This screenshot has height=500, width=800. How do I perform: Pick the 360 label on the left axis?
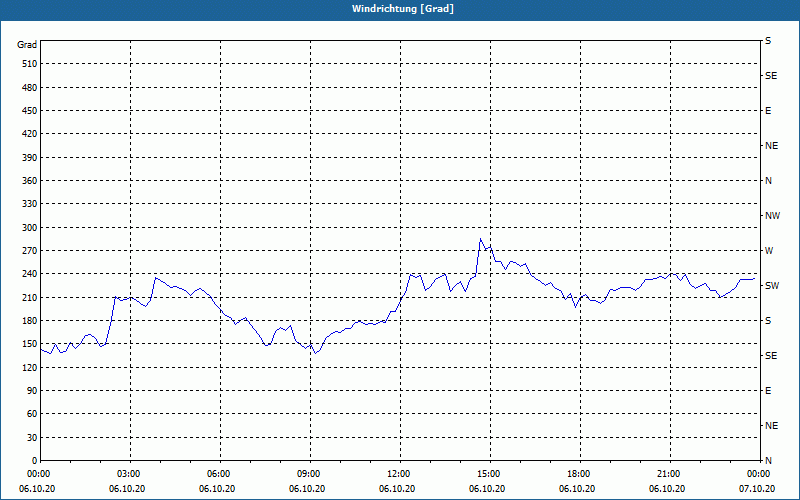pos(30,181)
